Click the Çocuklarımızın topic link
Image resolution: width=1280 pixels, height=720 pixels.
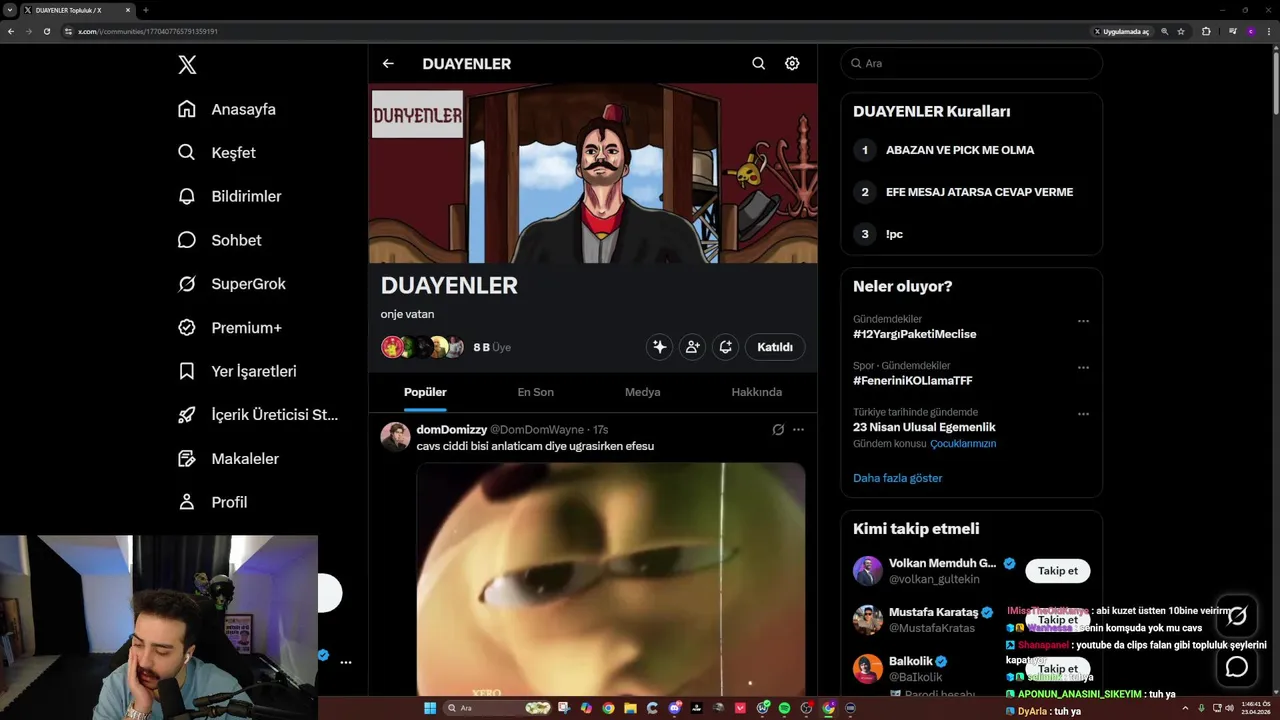pos(963,444)
